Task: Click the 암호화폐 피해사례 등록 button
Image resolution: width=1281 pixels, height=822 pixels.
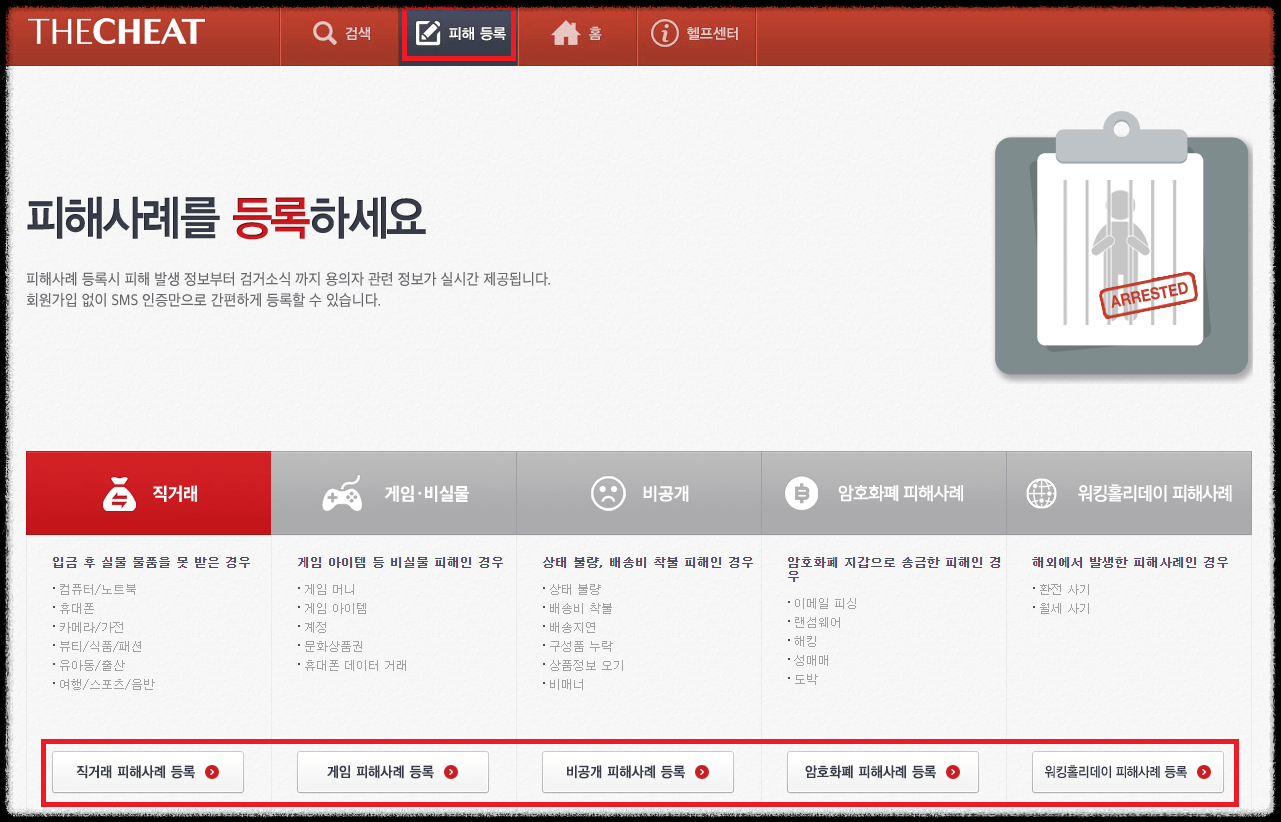Action: click(x=882, y=771)
